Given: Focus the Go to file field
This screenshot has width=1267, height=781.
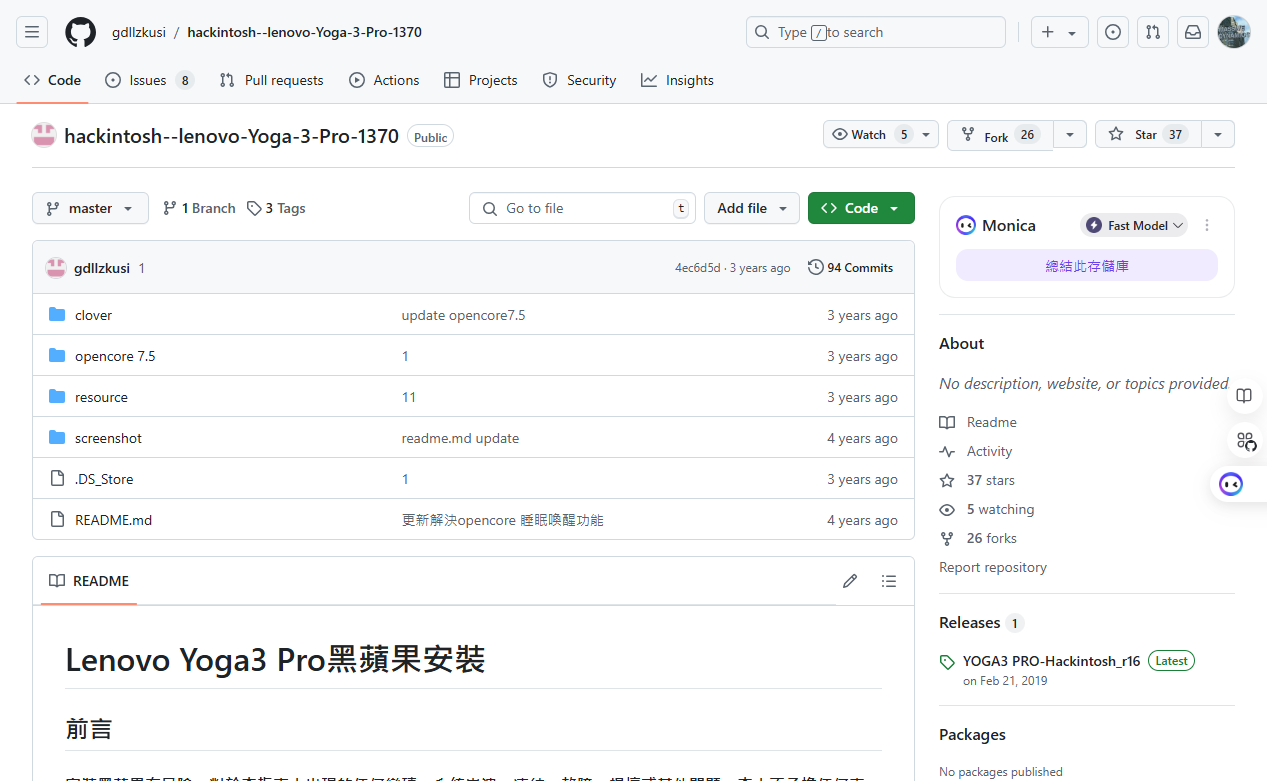Looking at the screenshot, I should 582,208.
